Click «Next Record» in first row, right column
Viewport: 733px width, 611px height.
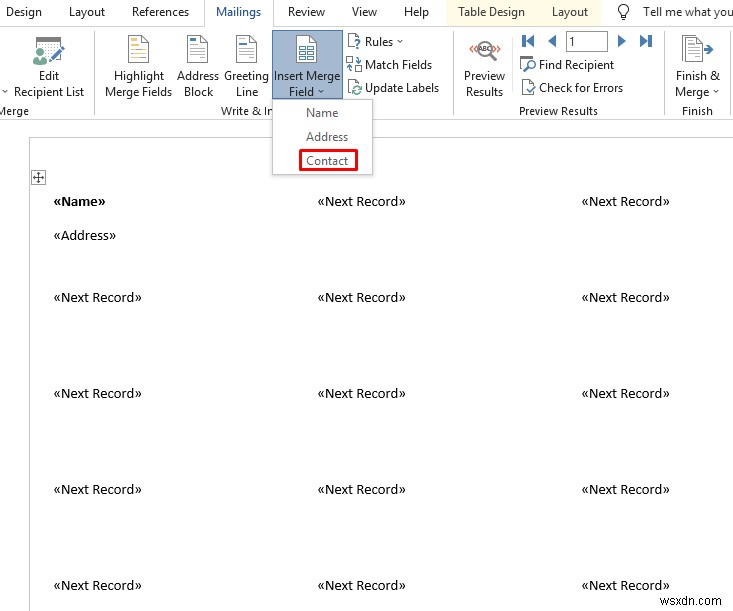(x=625, y=201)
